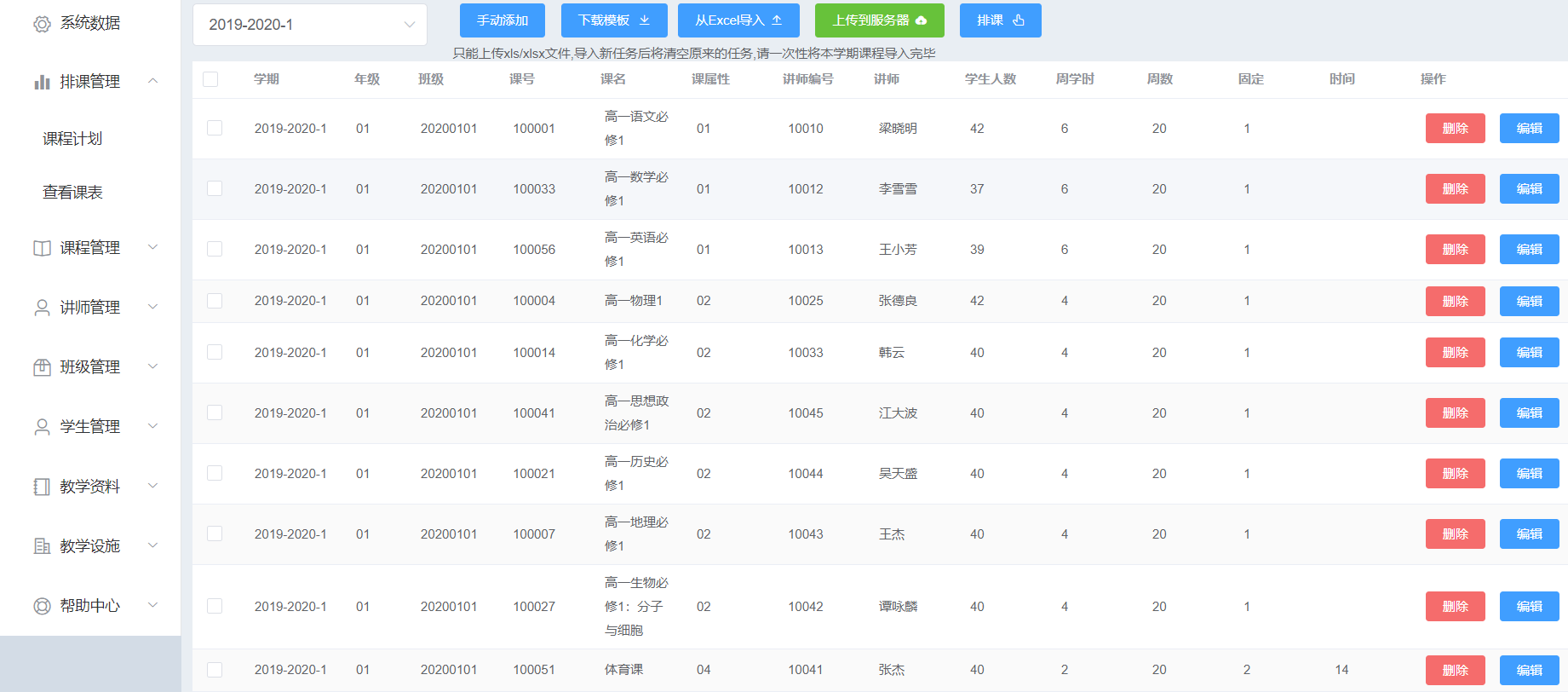This screenshot has width=1568, height=692.
Task: Collapse the 排课管理 menu chevron
Action: coord(153,81)
